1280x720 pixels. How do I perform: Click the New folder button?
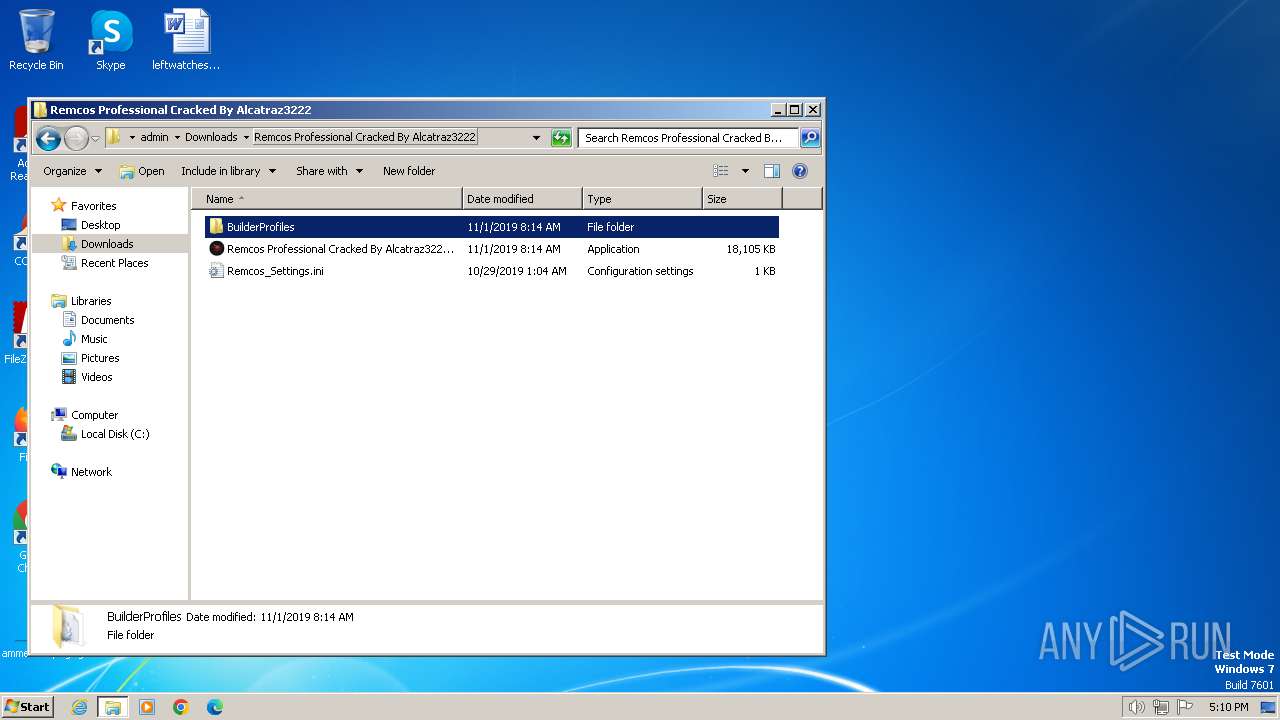409,171
